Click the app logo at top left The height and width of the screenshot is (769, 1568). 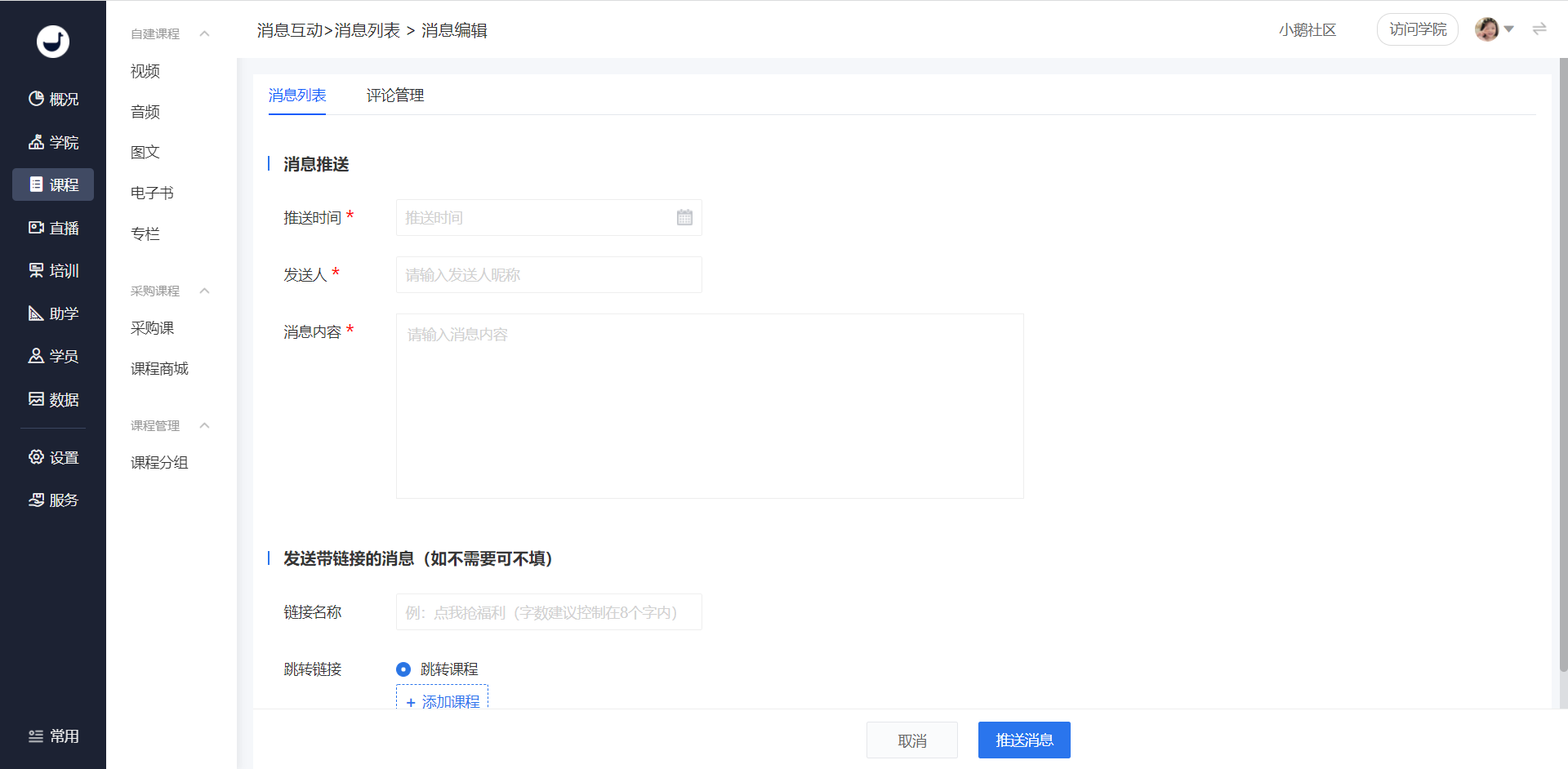53,41
